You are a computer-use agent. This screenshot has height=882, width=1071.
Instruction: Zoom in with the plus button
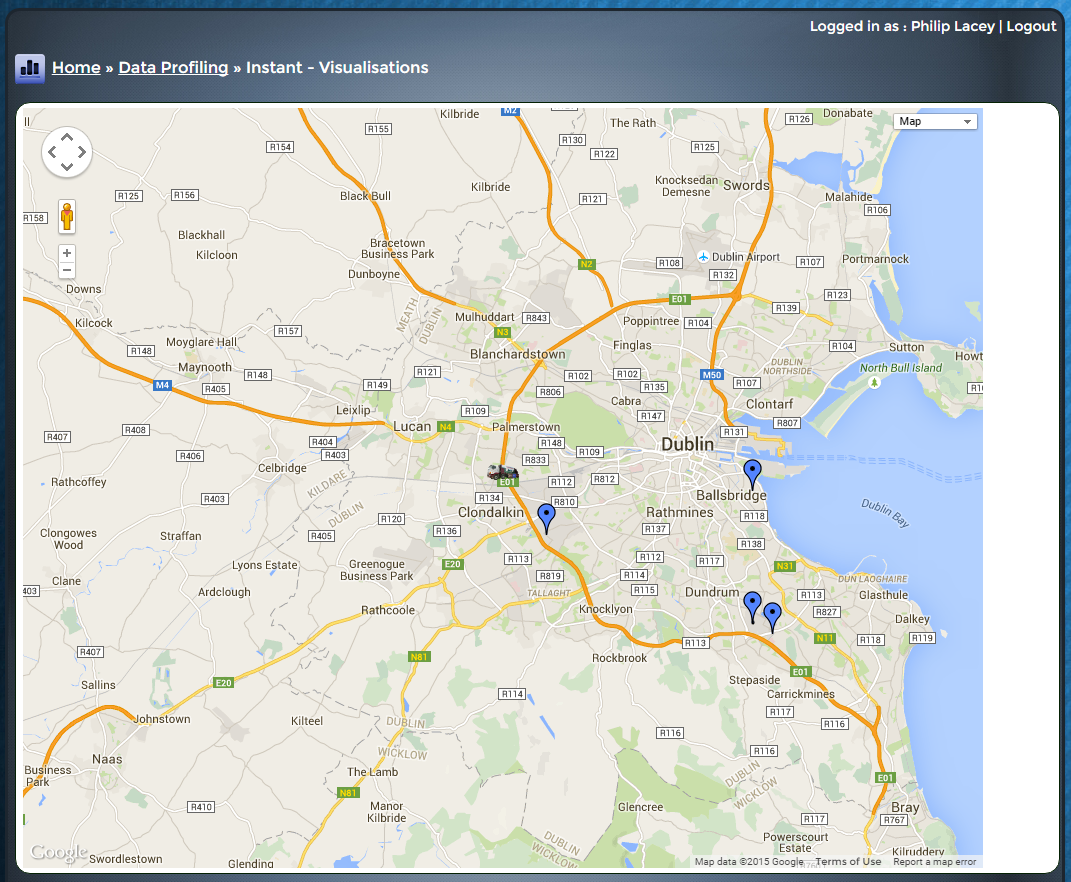[67, 254]
